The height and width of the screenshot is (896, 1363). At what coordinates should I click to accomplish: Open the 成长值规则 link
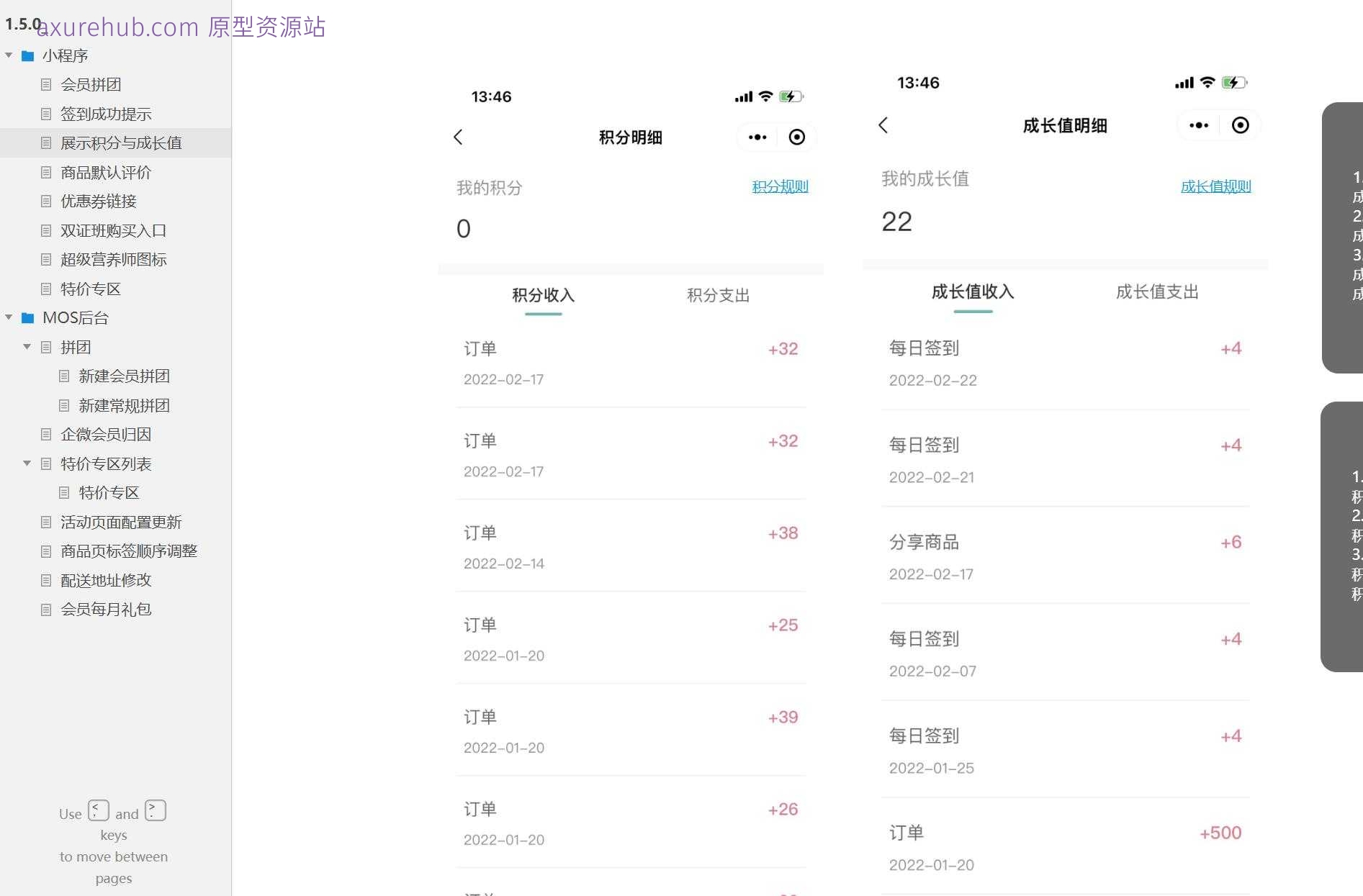(1215, 186)
